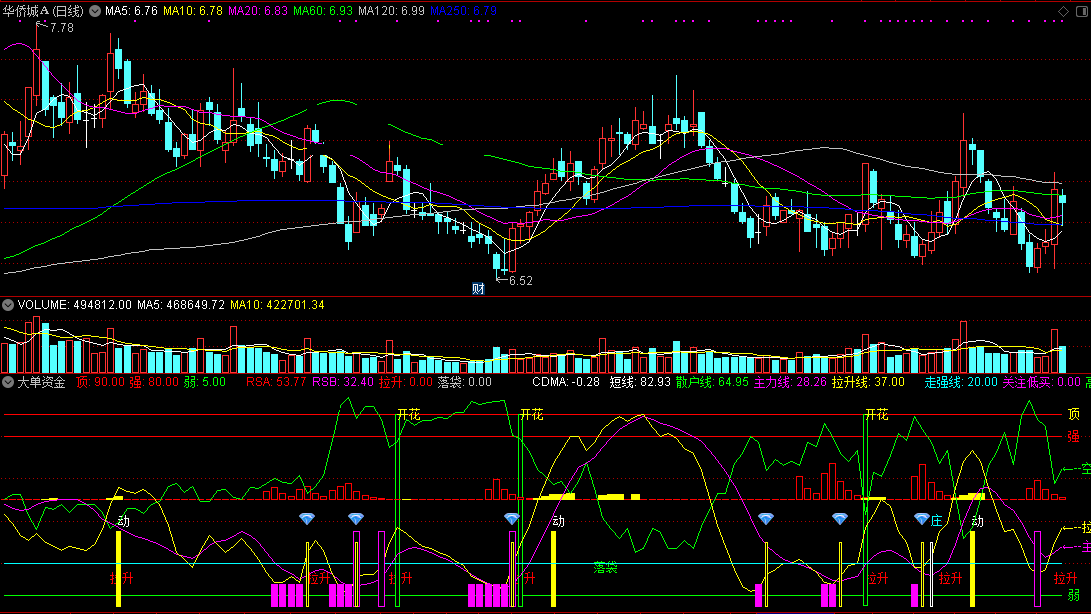This screenshot has width=1091, height=614.
Task: Click the MA120: 6.99 moving average label
Action: [391, 11]
